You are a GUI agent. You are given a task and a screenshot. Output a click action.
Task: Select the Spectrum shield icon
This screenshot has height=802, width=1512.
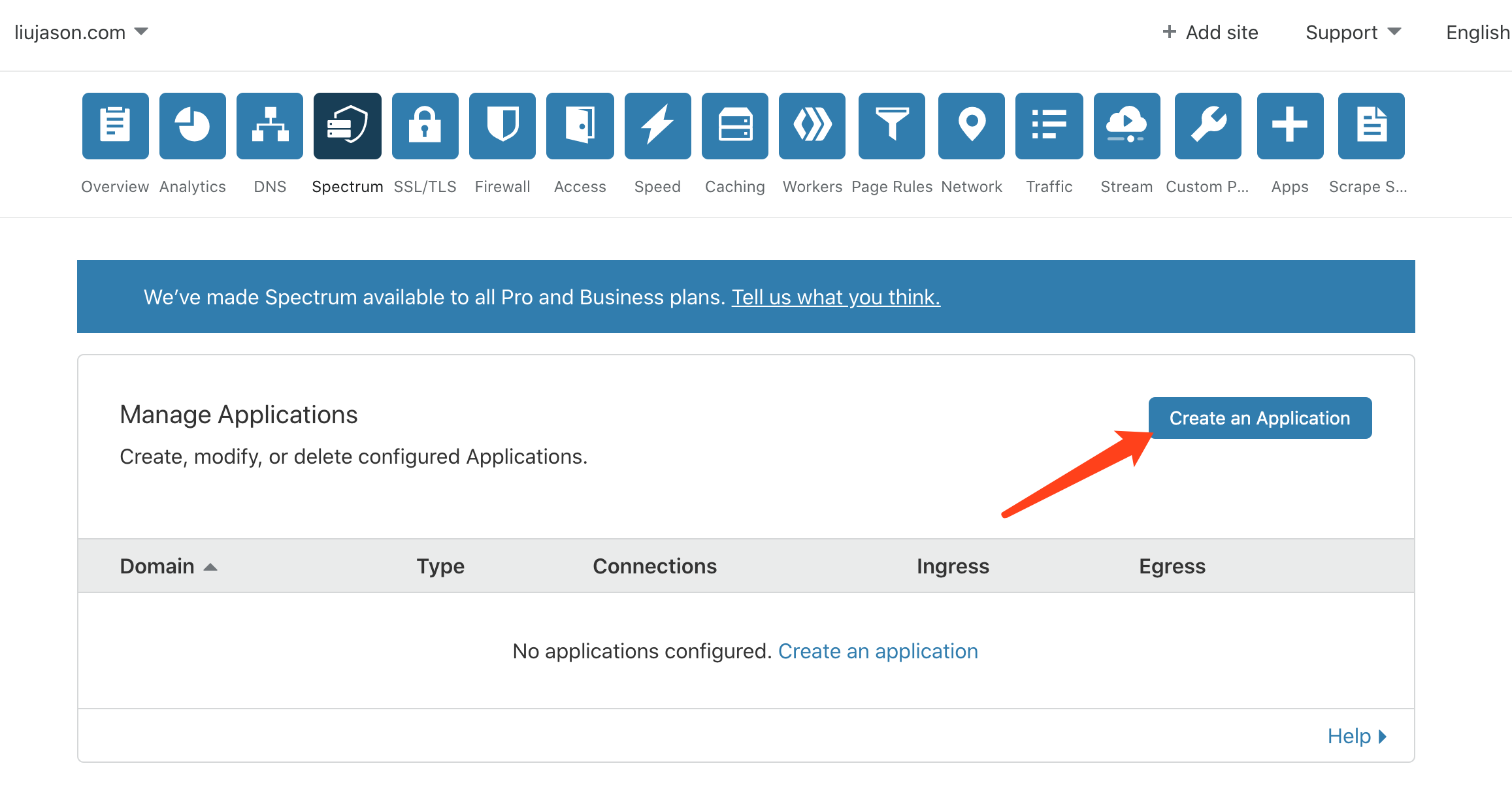[348, 125]
